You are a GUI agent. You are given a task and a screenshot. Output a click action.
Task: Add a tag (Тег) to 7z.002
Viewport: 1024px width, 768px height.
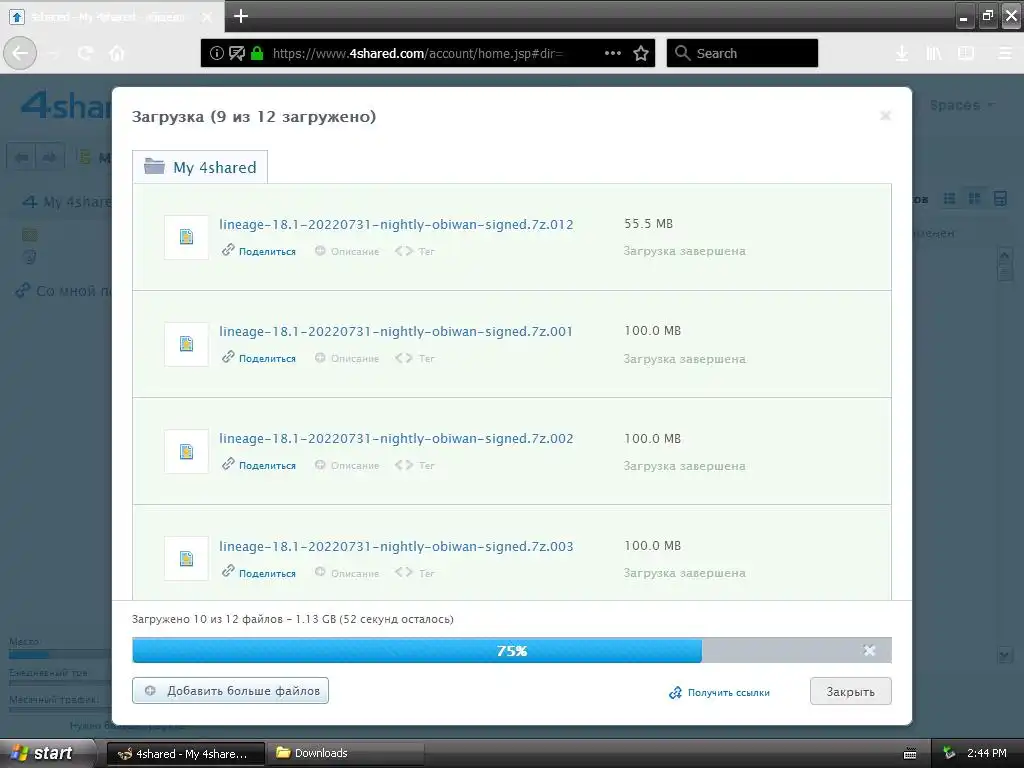click(415, 466)
